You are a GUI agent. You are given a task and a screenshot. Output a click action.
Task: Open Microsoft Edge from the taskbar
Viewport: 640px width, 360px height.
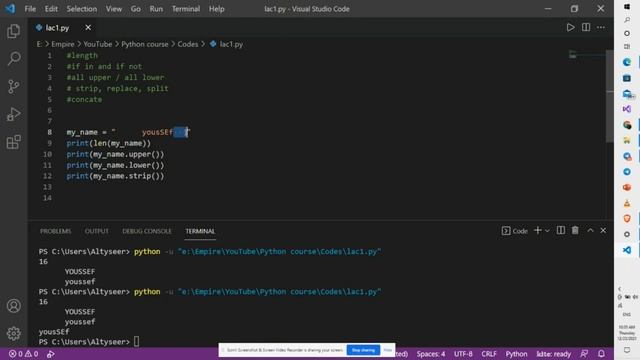[x=627, y=62]
